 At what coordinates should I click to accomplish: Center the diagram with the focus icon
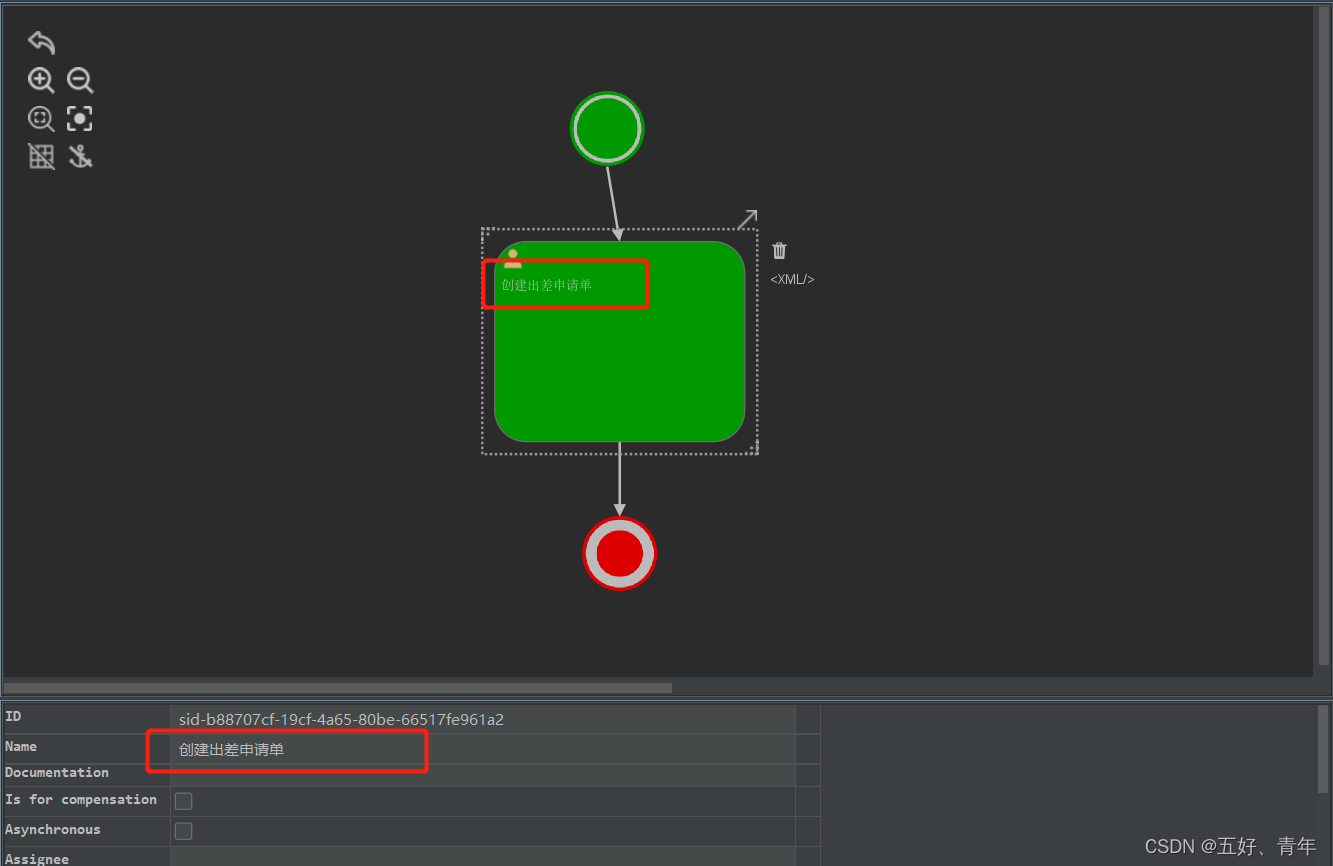pyautogui.click(x=80, y=119)
